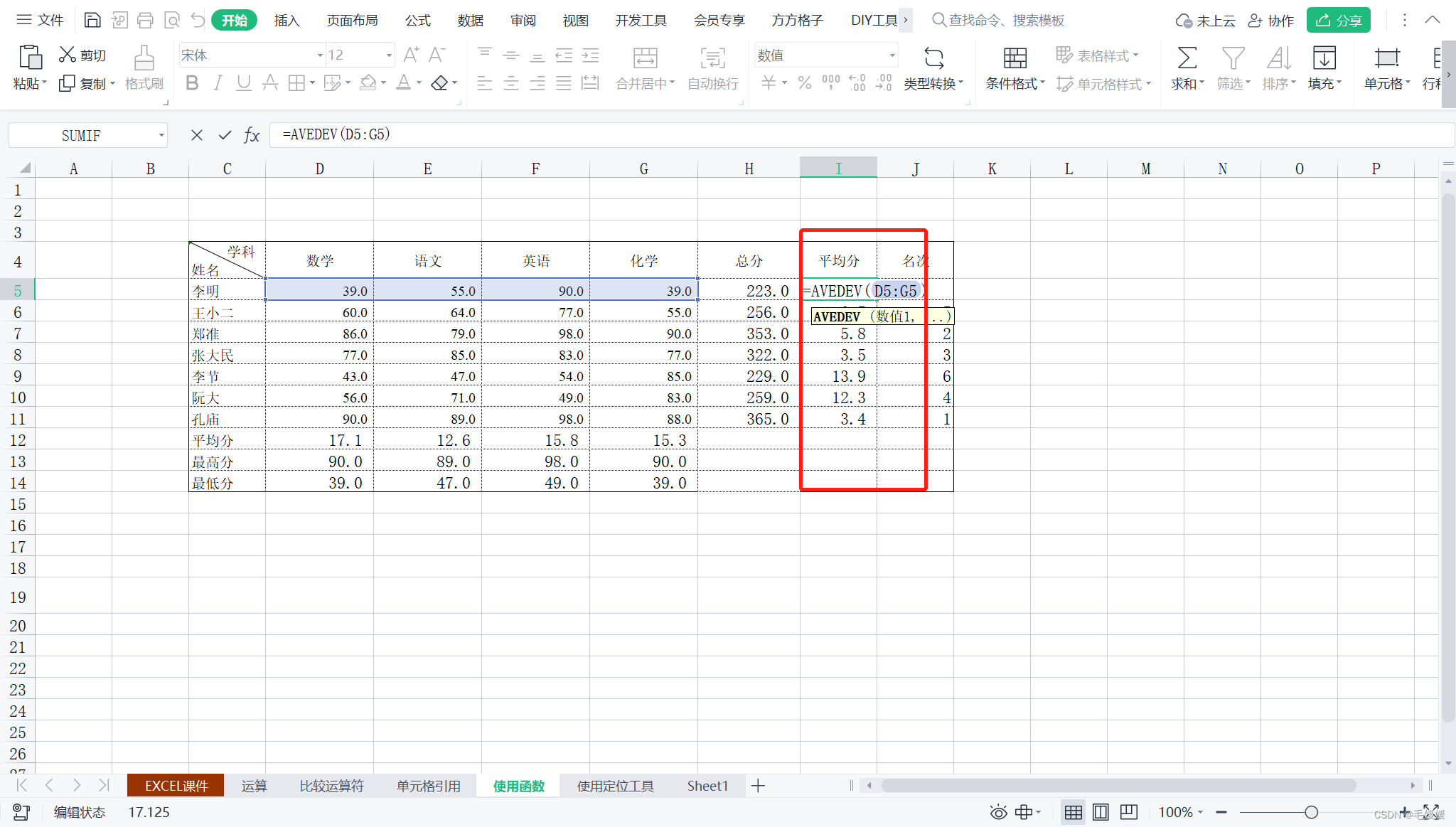The width and height of the screenshot is (1456, 827).
Task: Open the font name dropdown
Action: (320, 55)
